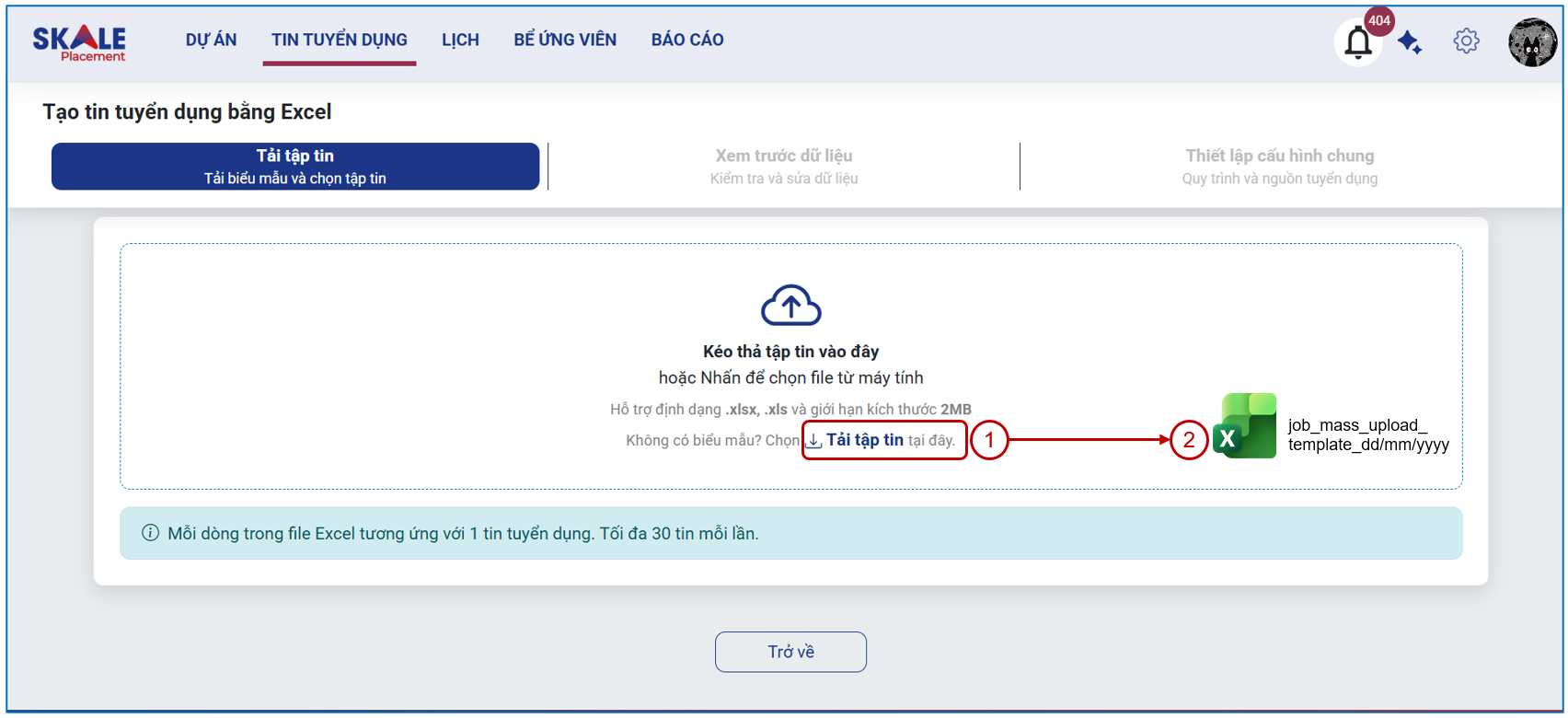
Task: Open the DỰ ÁN menu
Action: (211, 40)
